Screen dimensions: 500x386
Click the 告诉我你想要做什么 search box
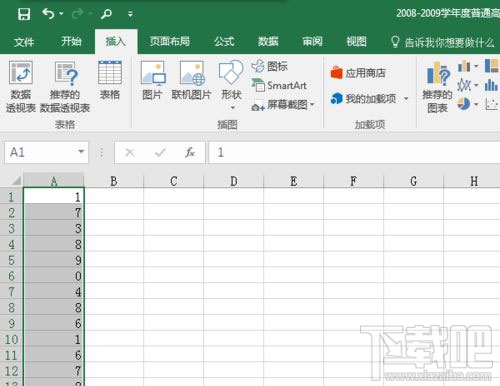443,42
